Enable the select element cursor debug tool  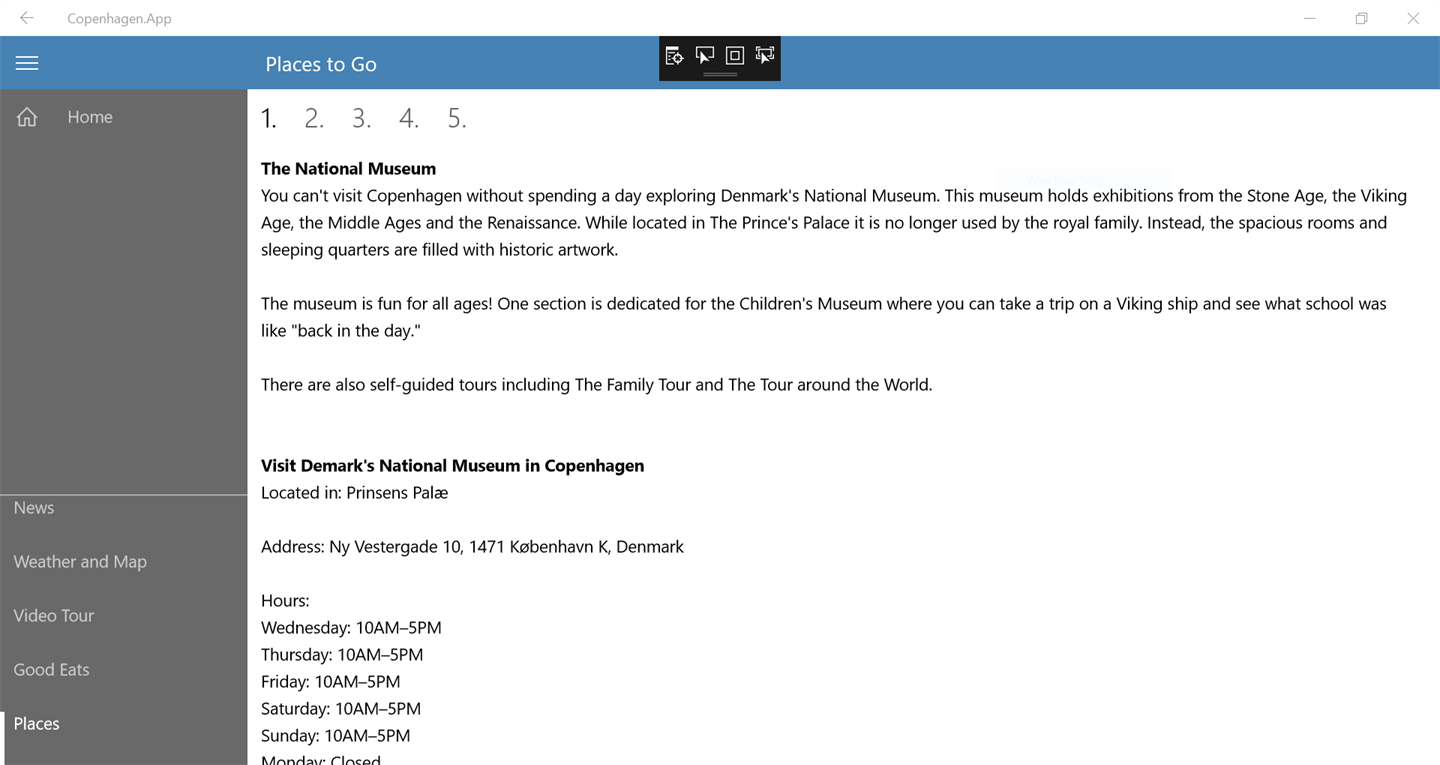705,56
